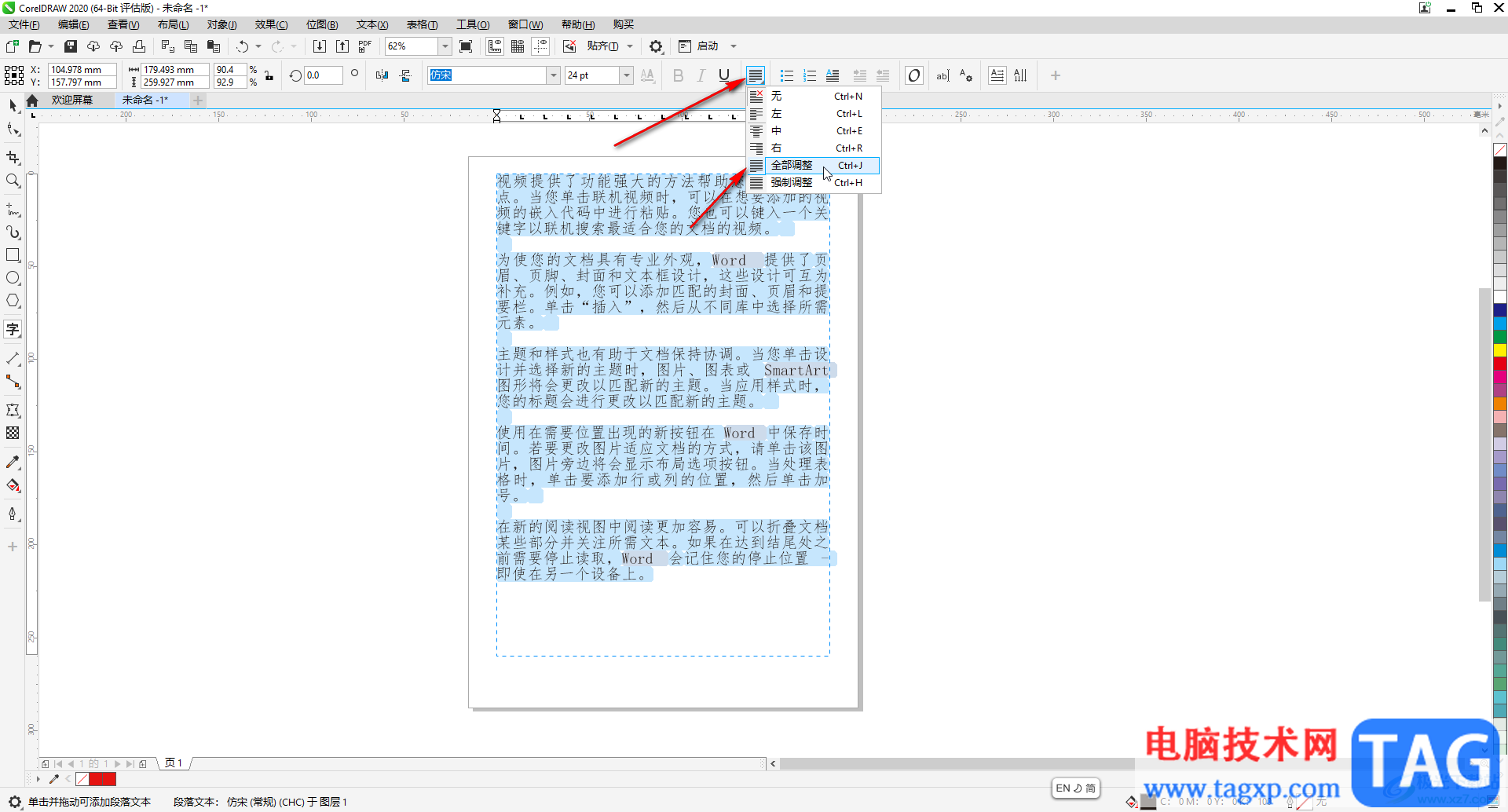The width and height of the screenshot is (1508, 812).
Task: Select the Zoom magnifier tool
Action: point(13,181)
